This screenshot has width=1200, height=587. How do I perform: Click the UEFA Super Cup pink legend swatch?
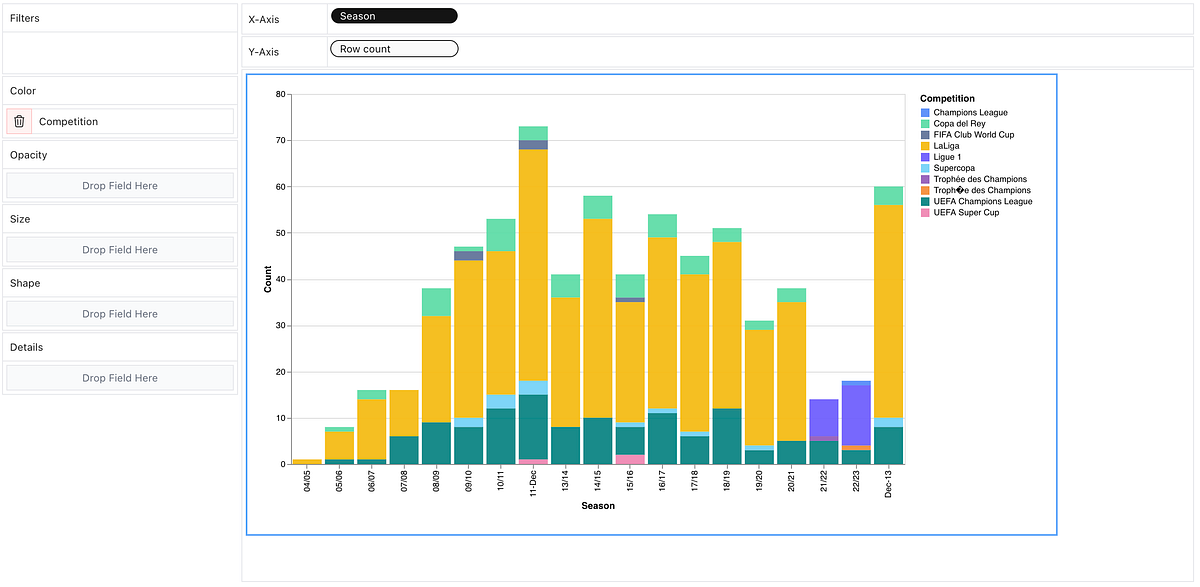925,212
